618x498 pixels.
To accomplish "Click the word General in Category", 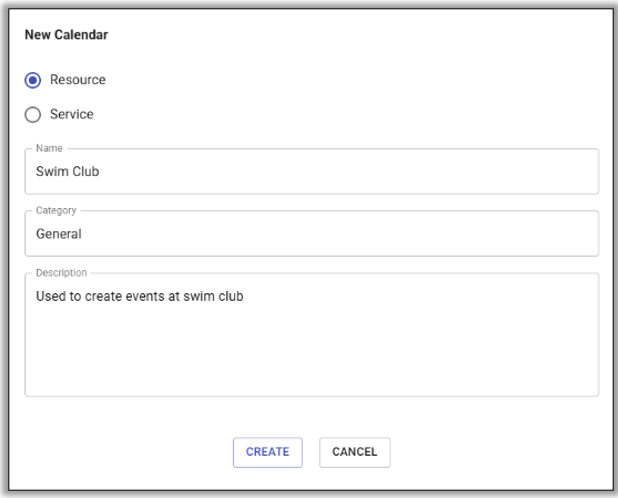I will [59, 234].
